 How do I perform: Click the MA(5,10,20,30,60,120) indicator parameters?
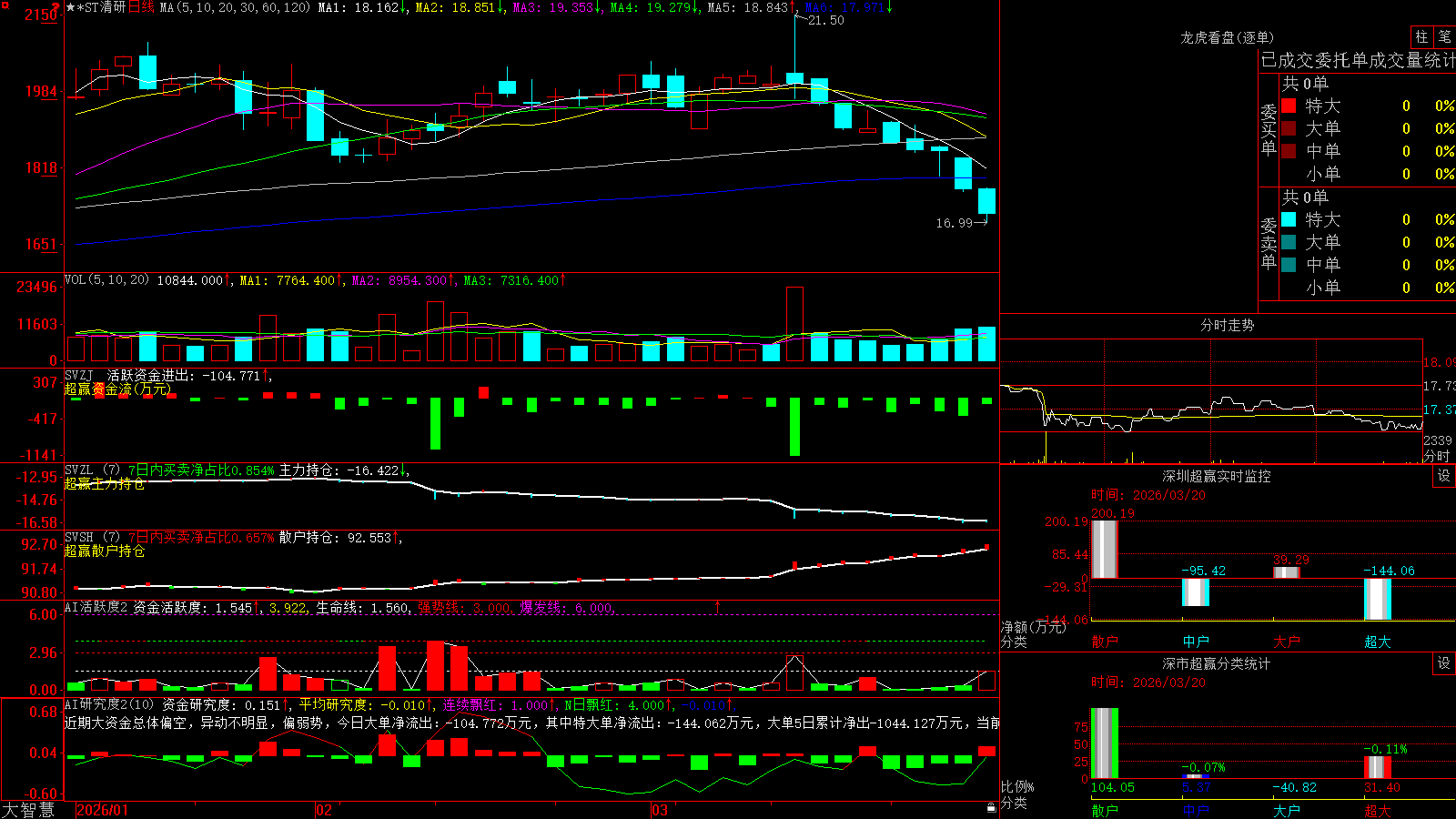[235, 7]
